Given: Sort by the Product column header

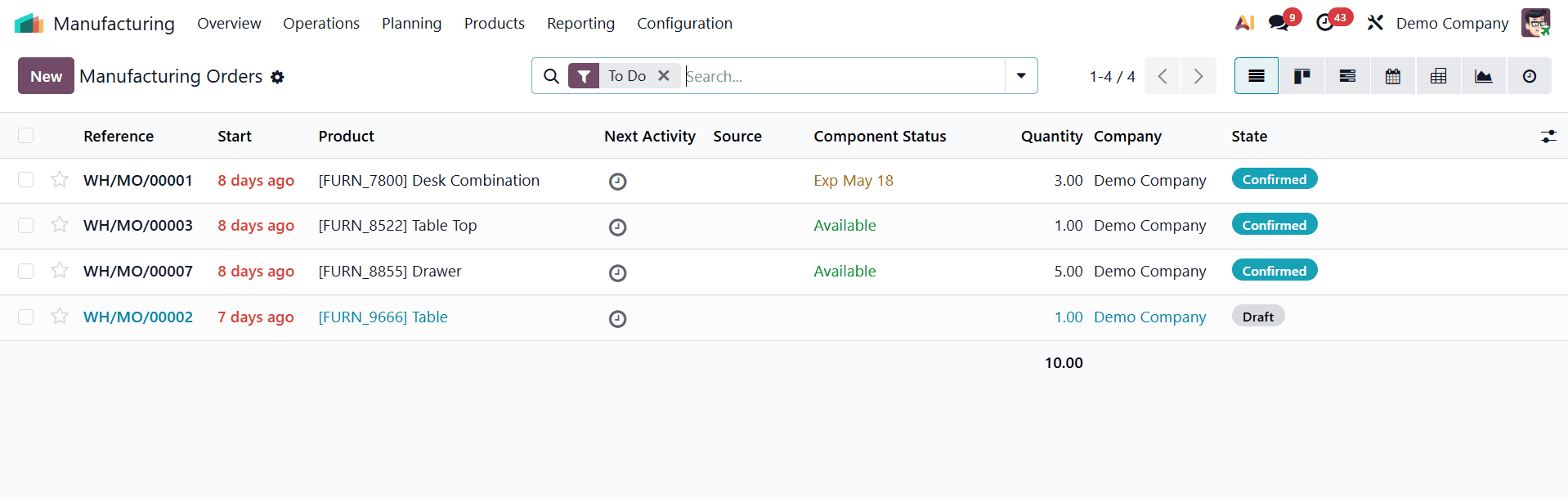Looking at the screenshot, I should pos(347,137).
